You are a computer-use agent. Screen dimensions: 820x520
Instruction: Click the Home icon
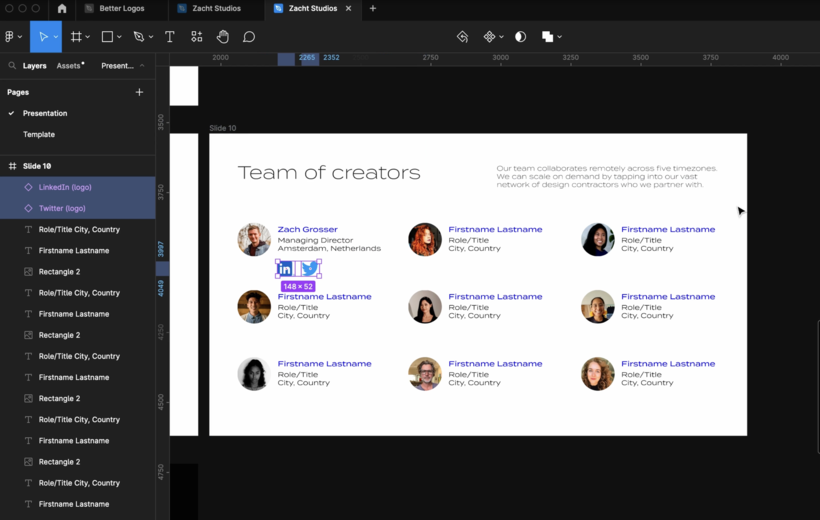pyautogui.click(x=62, y=8)
